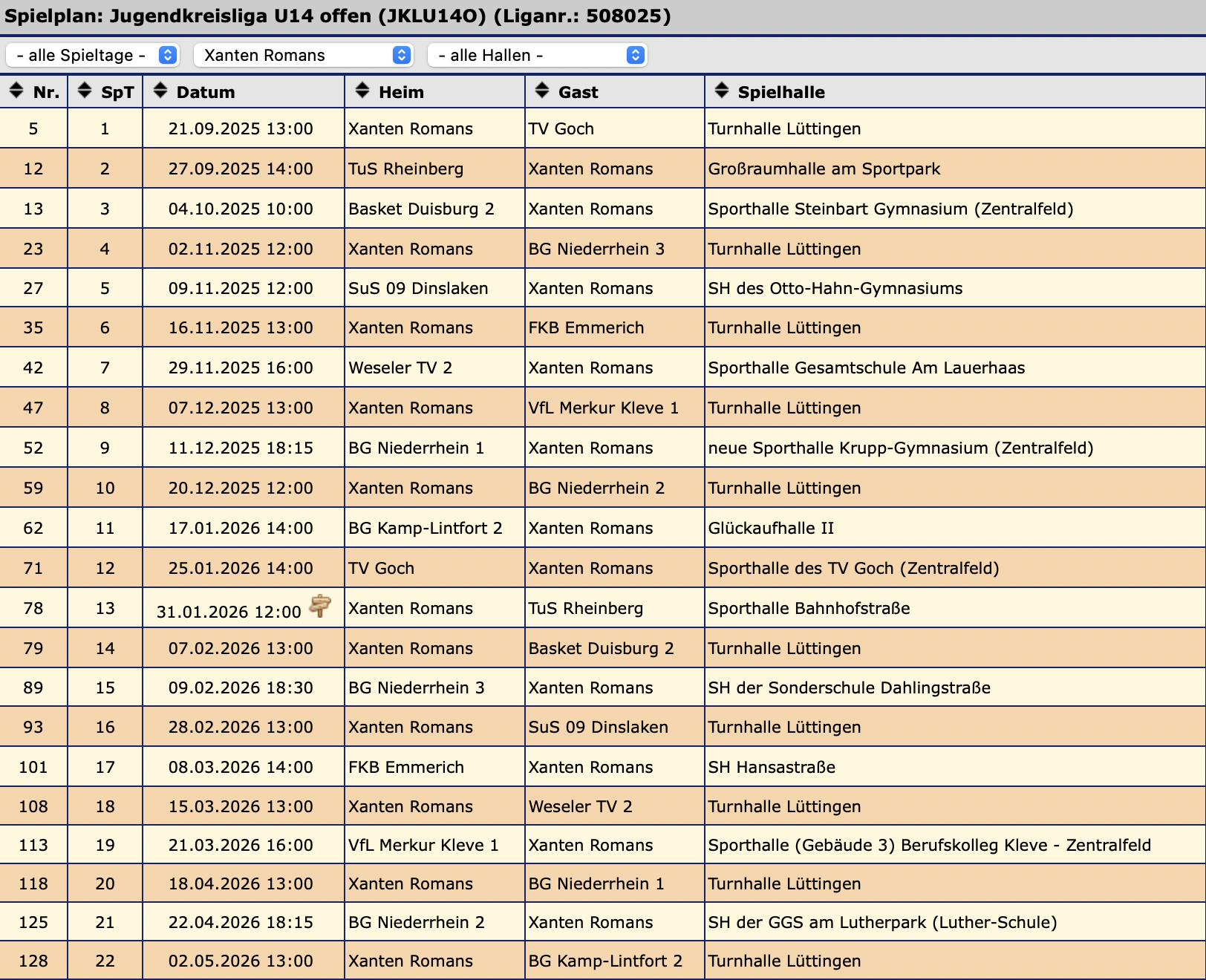The height and width of the screenshot is (980, 1206).
Task: Sort table by SpT column arrows
Action: (85, 91)
